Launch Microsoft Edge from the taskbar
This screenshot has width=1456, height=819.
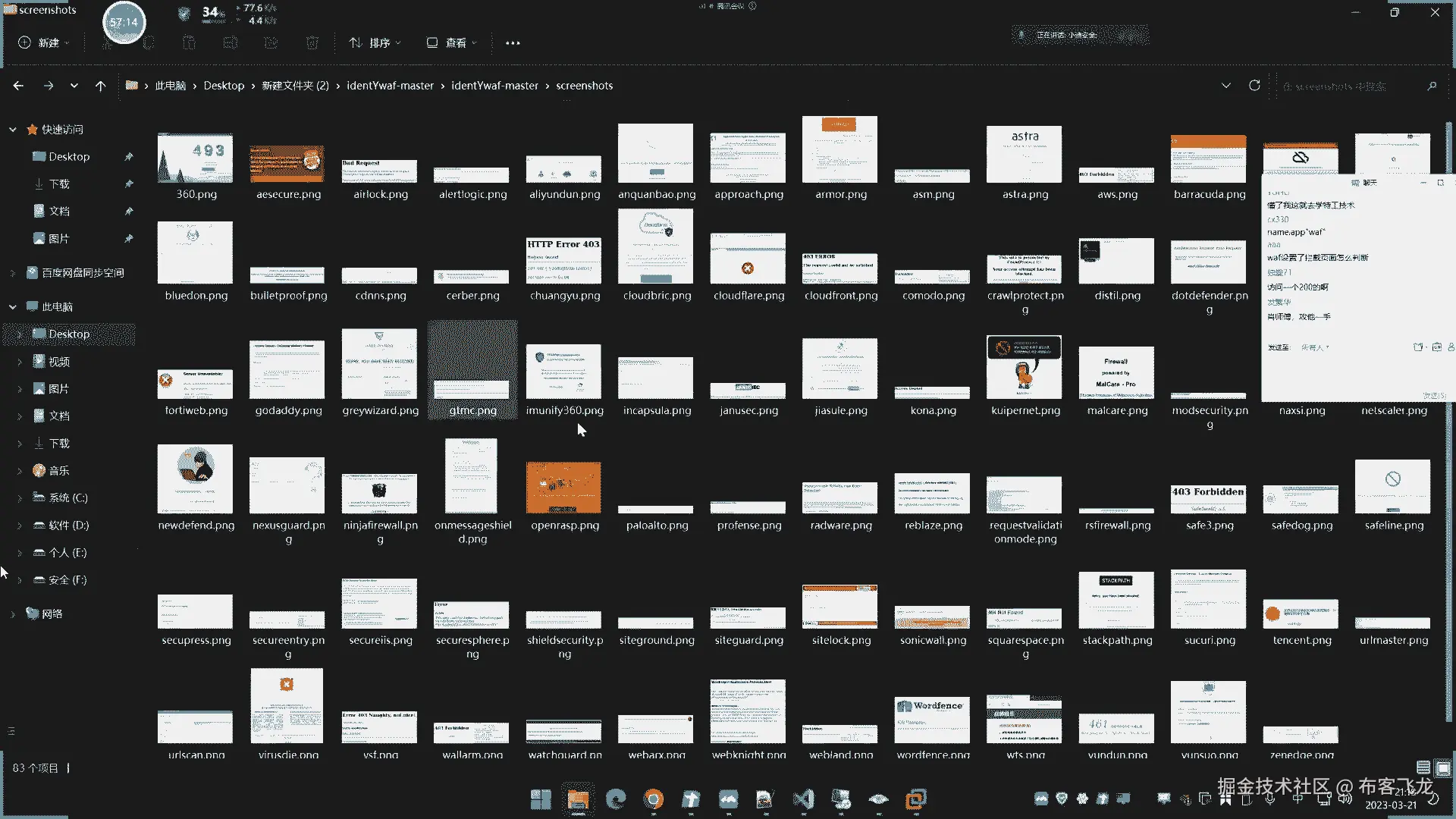[x=616, y=799]
